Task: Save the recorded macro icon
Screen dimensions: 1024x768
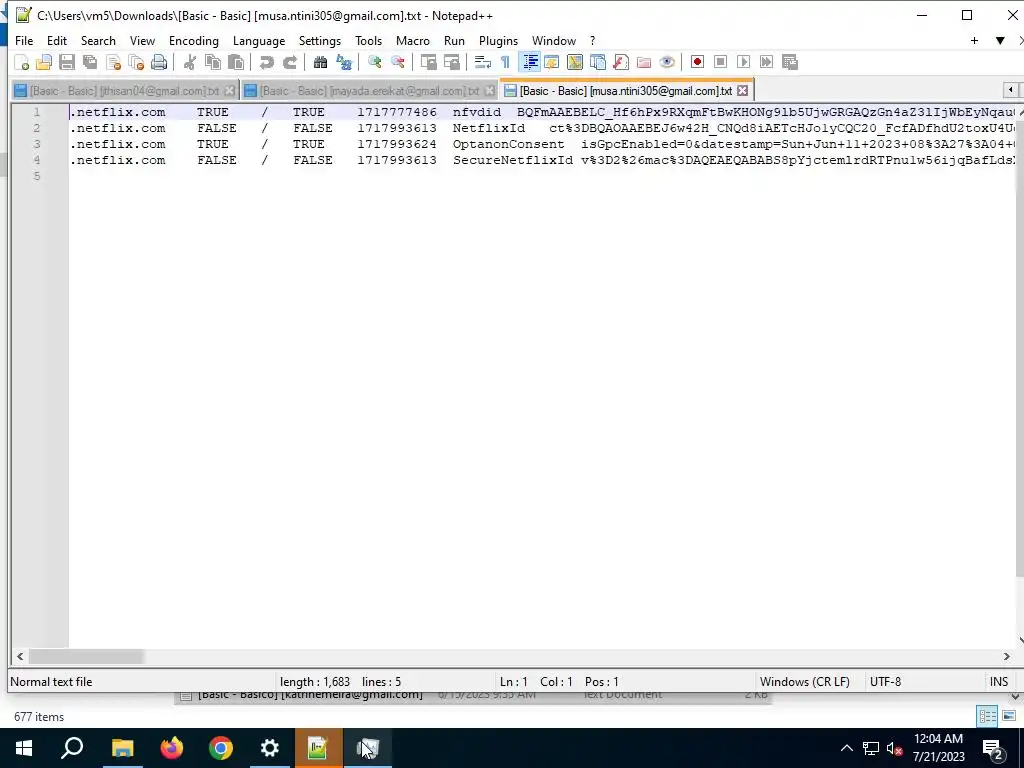Action: click(790, 62)
